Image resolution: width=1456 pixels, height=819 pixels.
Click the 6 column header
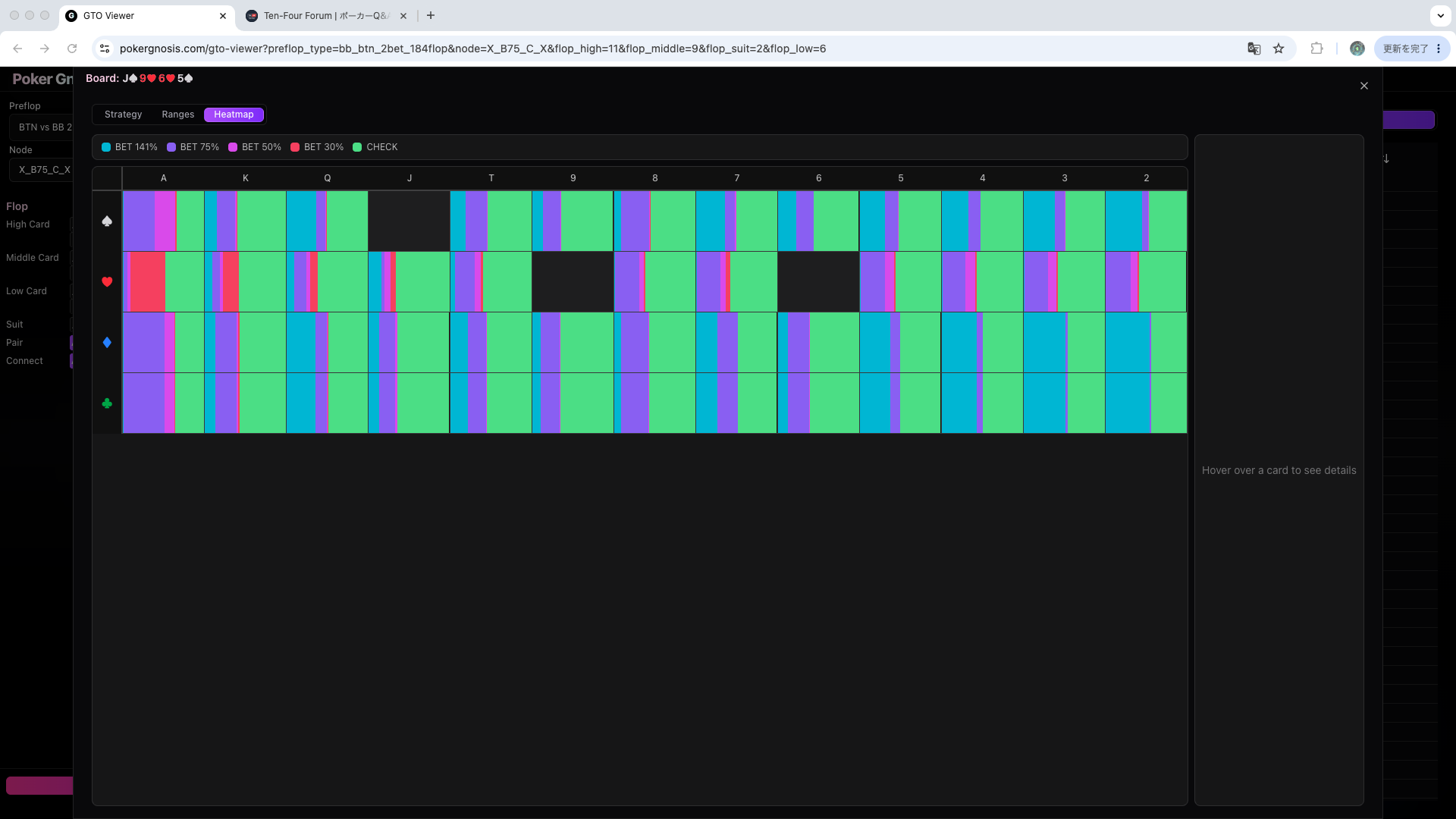click(818, 178)
